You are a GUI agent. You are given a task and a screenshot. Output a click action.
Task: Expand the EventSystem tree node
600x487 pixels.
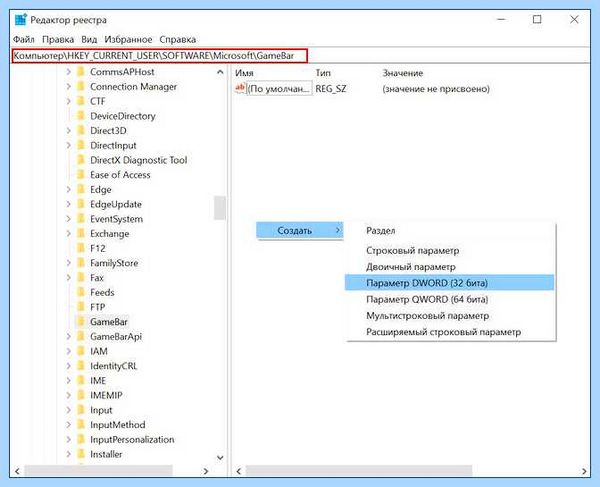pos(68,219)
